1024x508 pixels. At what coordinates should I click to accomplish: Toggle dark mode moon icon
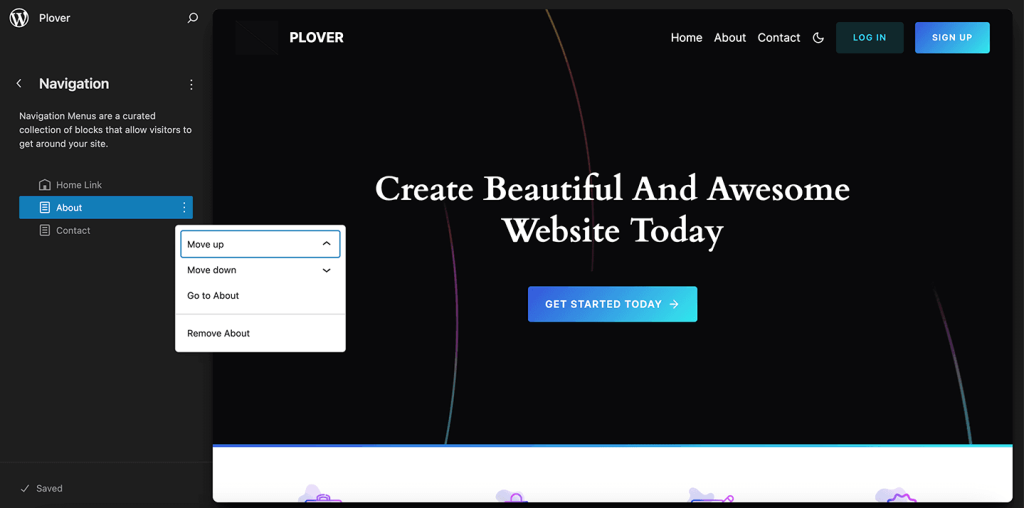[x=818, y=38]
